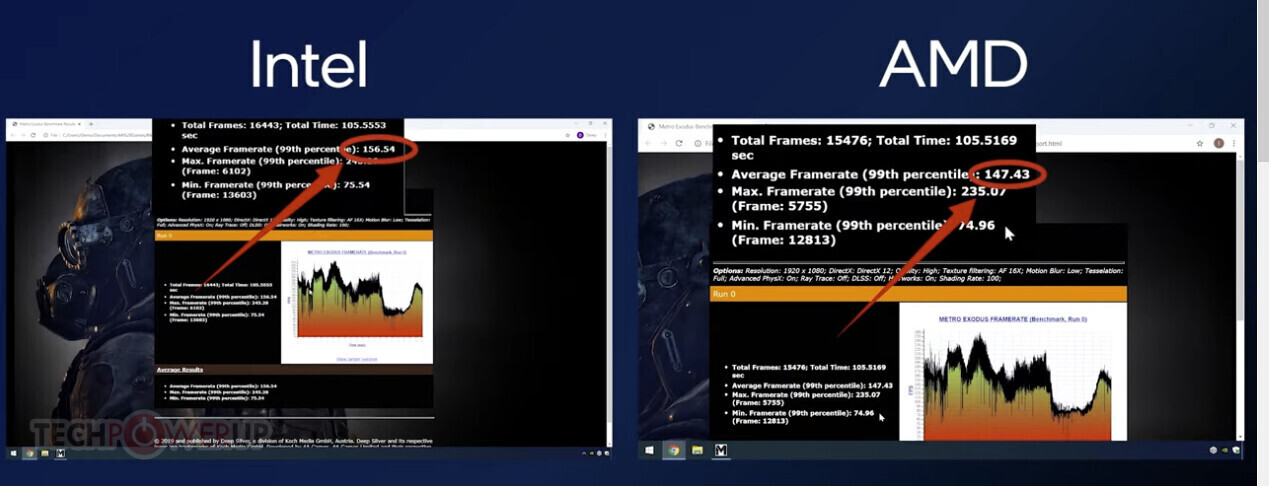Click the reload icon in Intel browser window
Viewport: 1269px width, 486px height.
pyautogui.click(x=33, y=134)
